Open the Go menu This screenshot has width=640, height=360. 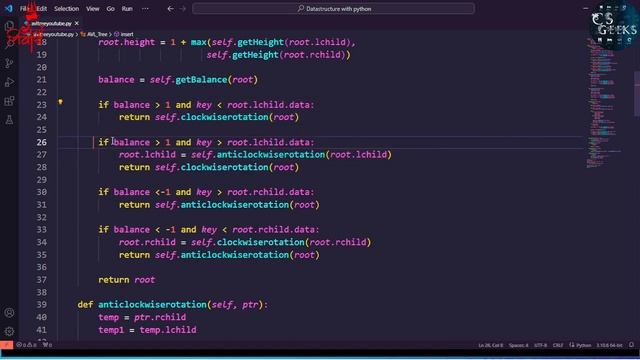pyautogui.click(x=111, y=9)
